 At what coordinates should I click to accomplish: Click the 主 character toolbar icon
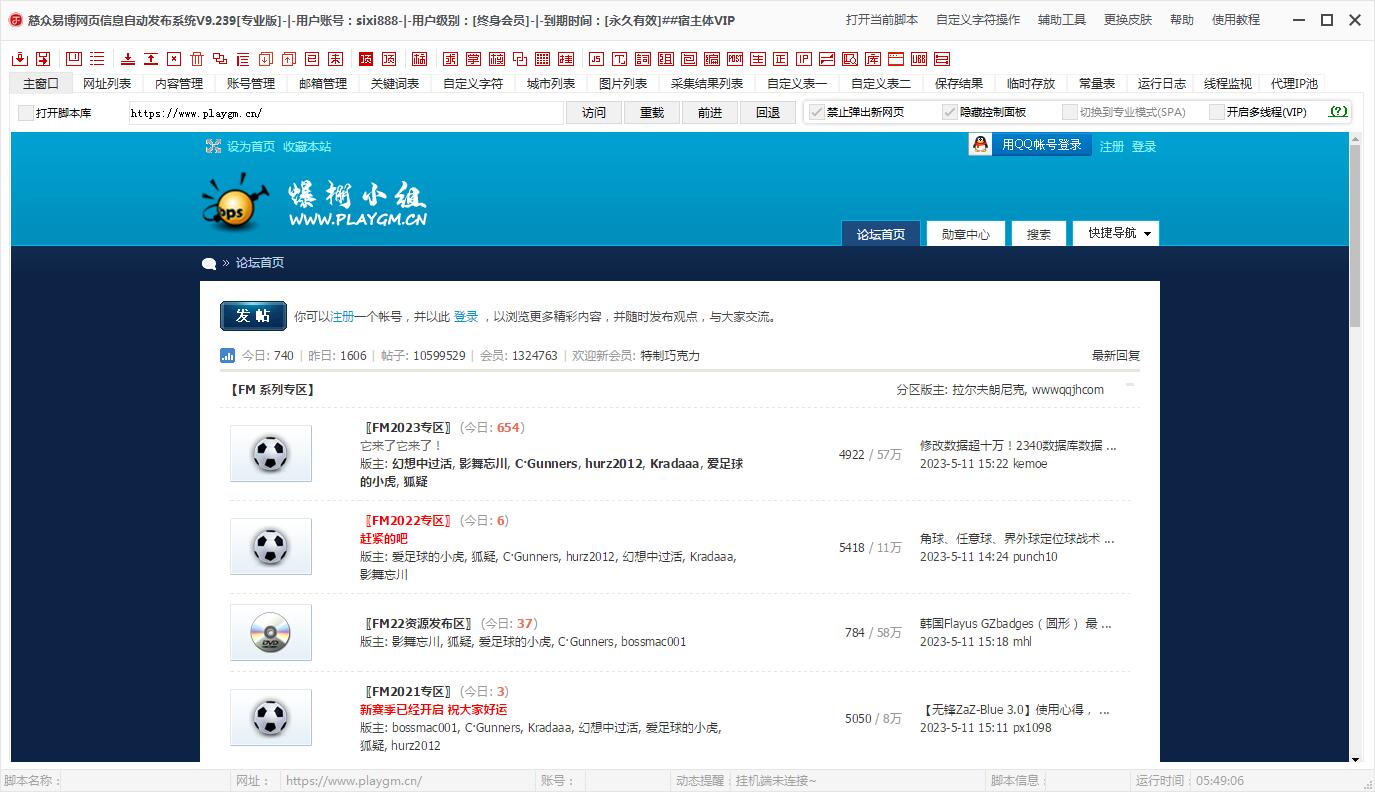click(x=758, y=58)
